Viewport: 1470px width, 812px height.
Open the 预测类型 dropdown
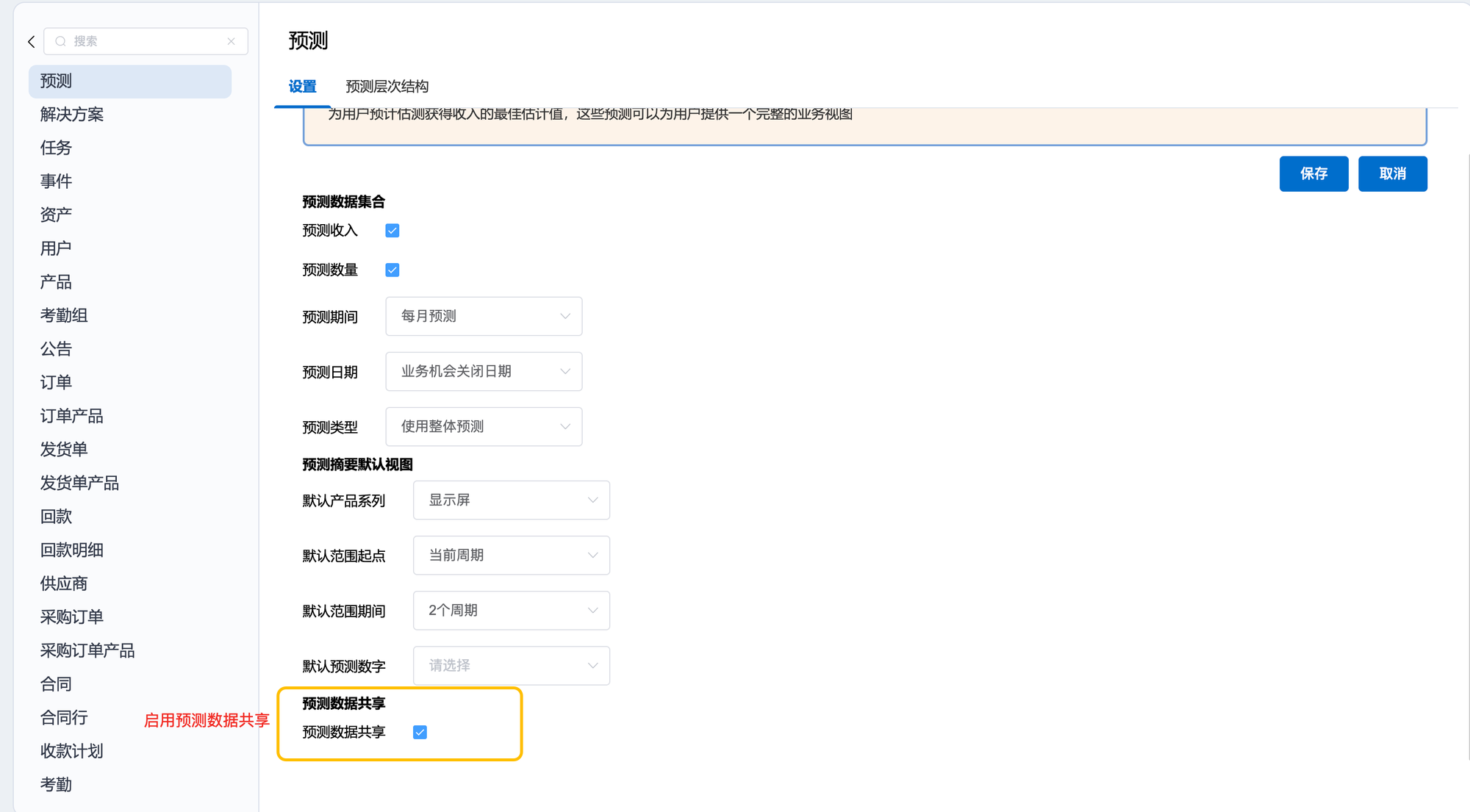click(x=484, y=427)
